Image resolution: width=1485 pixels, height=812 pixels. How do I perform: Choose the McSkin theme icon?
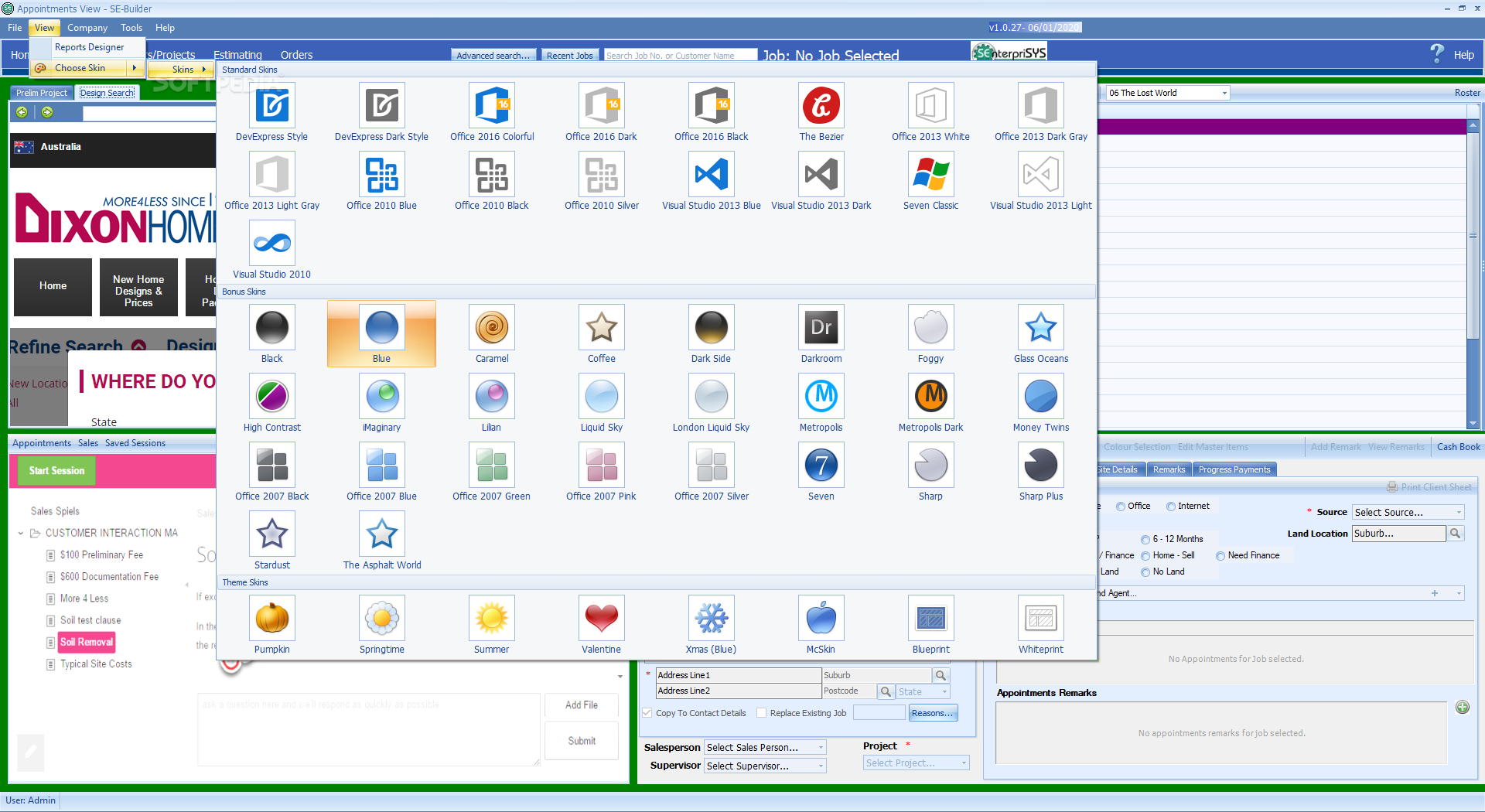821,619
